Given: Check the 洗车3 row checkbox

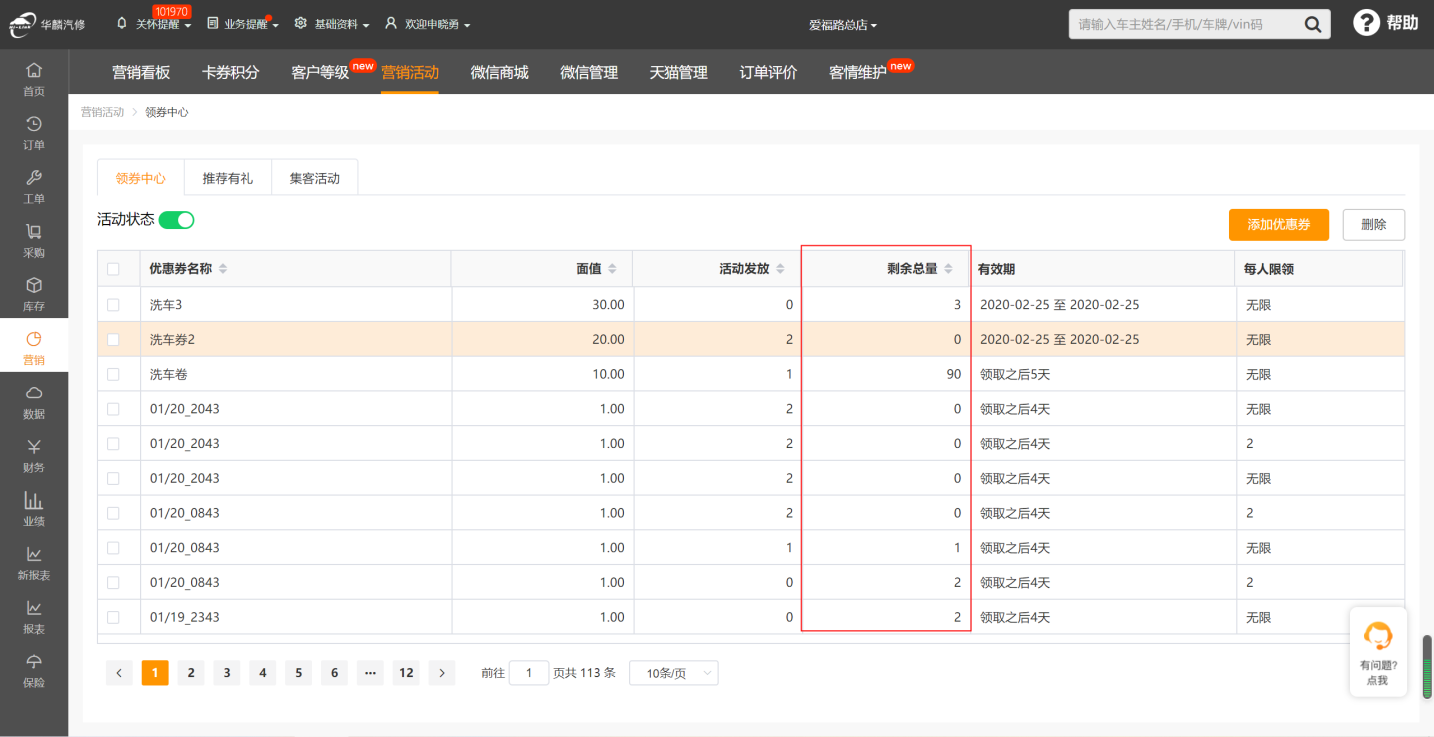Looking at the screenshot, I should click(x=113, y=305).
